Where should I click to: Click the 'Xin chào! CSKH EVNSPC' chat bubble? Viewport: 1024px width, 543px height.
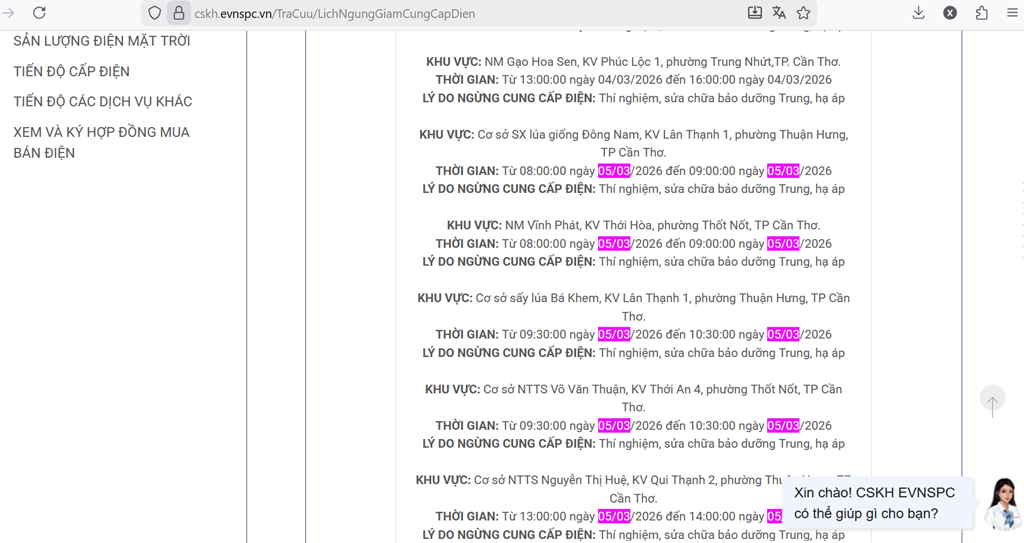click(874, 503)
